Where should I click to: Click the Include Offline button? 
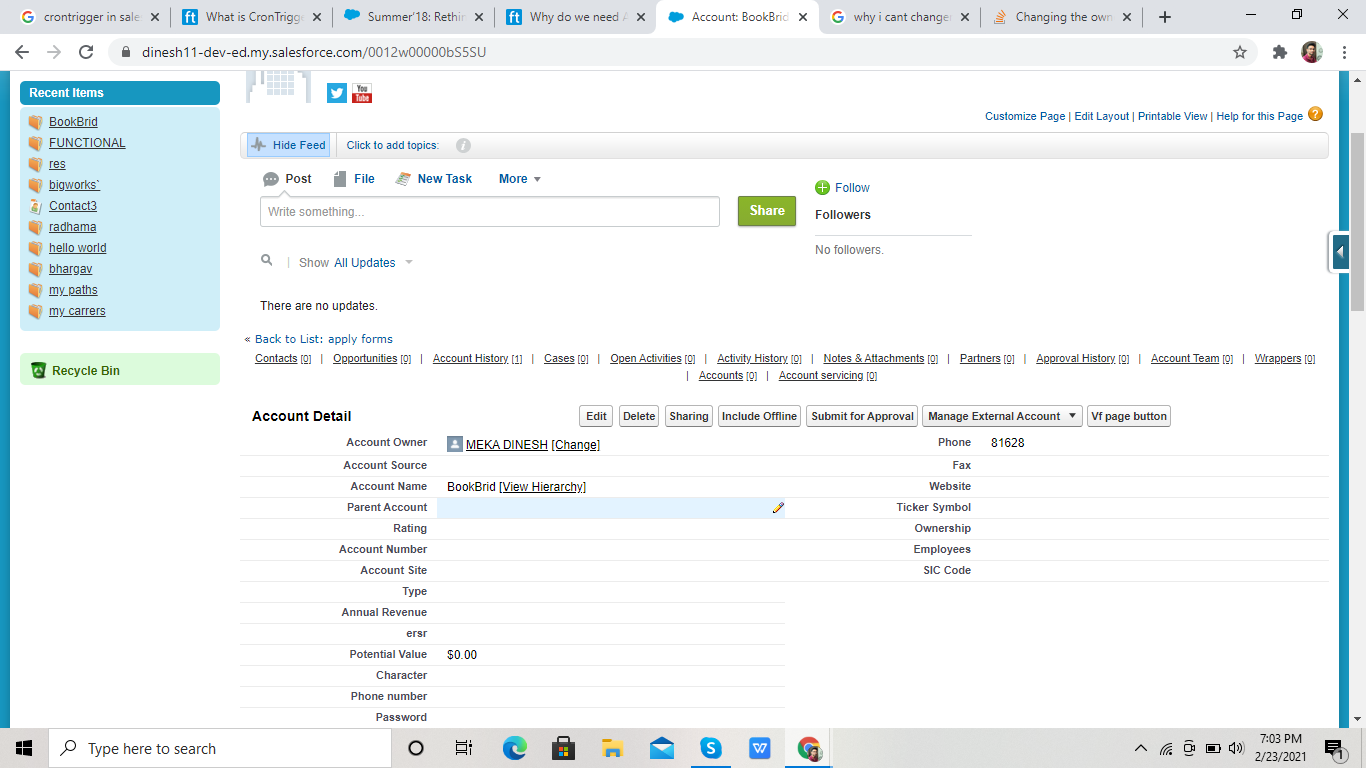pos(760,416)
